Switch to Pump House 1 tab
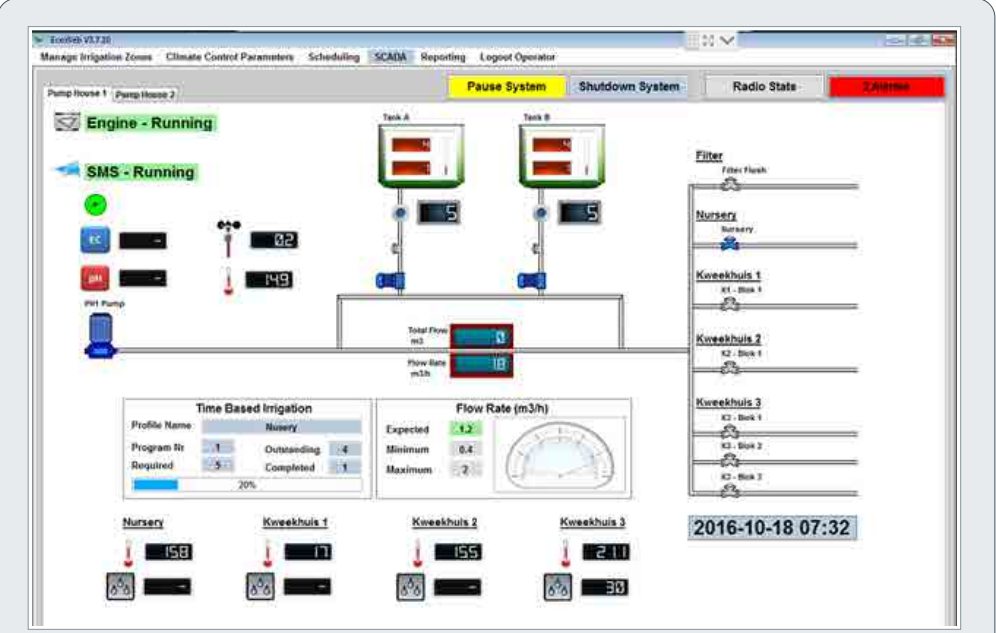The height and width of the screenshot is (633, 996). pyautogui.click(x=77, y=93)
